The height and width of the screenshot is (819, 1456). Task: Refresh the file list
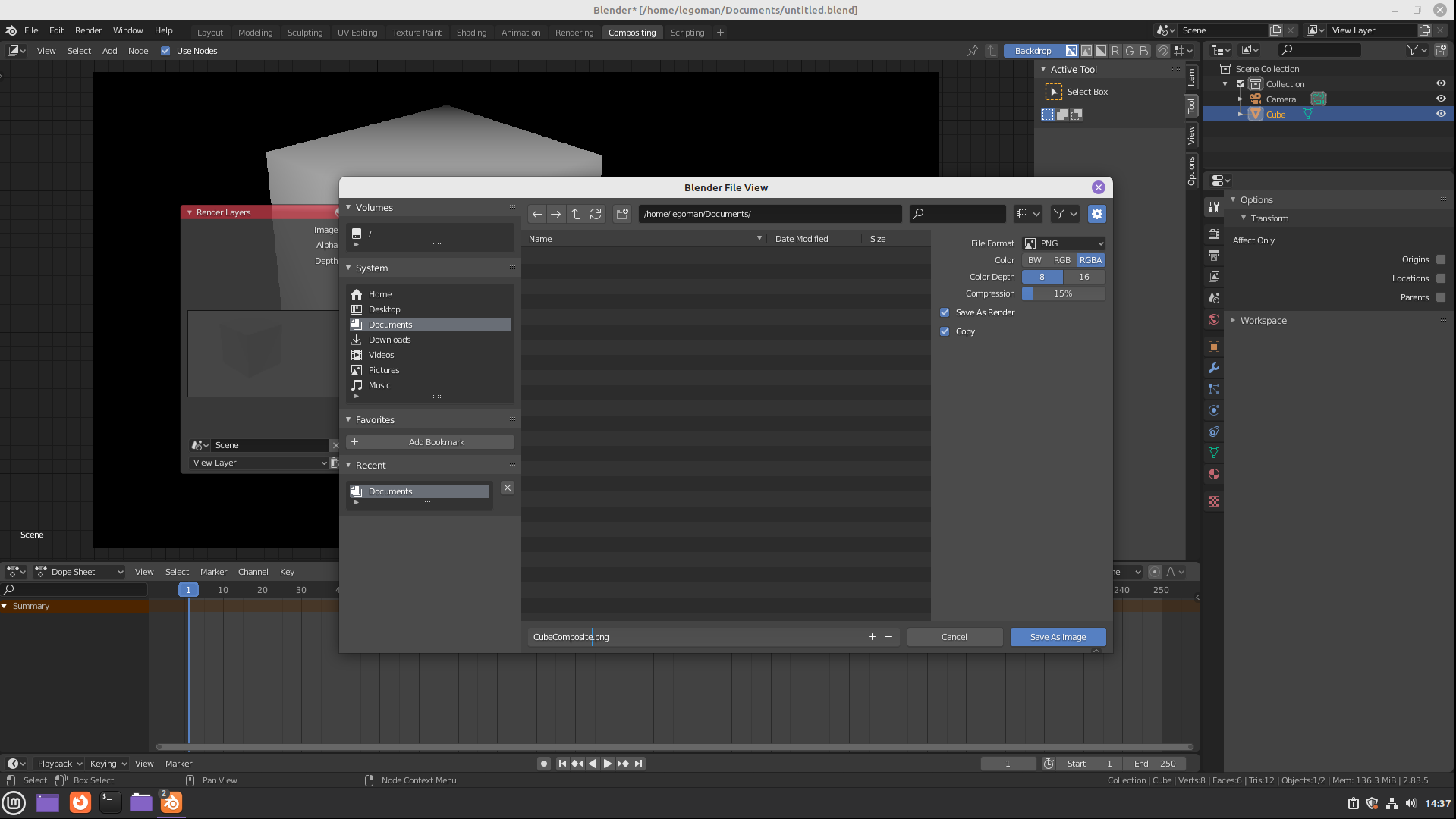[x=596, y=214]
